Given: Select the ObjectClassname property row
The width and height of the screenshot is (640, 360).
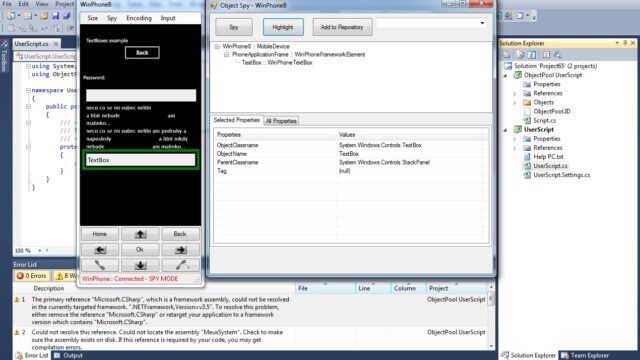Looking at the screenshot, I should pyautogui.click(x=351, y=145).
